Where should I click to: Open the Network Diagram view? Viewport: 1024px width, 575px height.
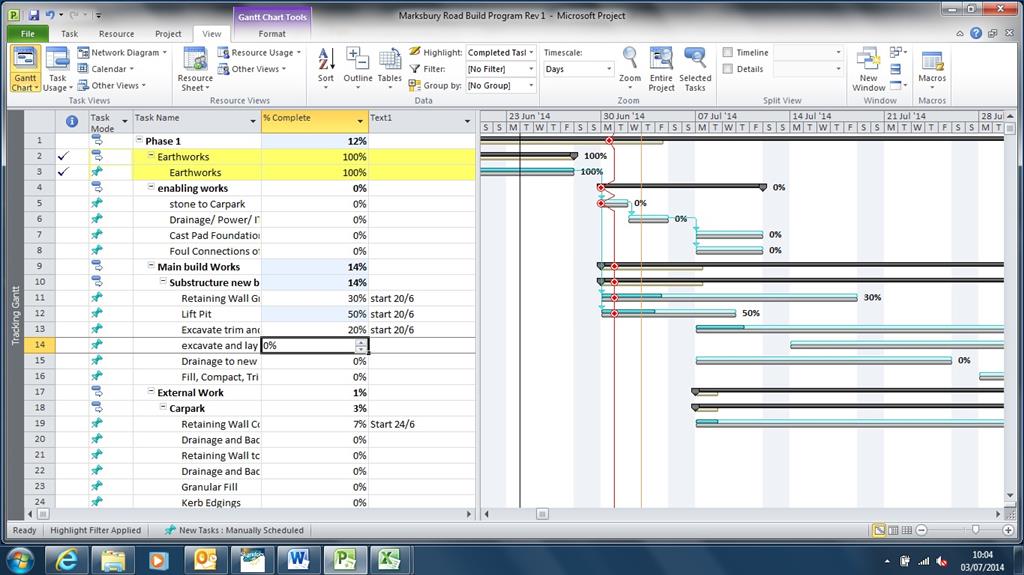[x=122, y=52]
